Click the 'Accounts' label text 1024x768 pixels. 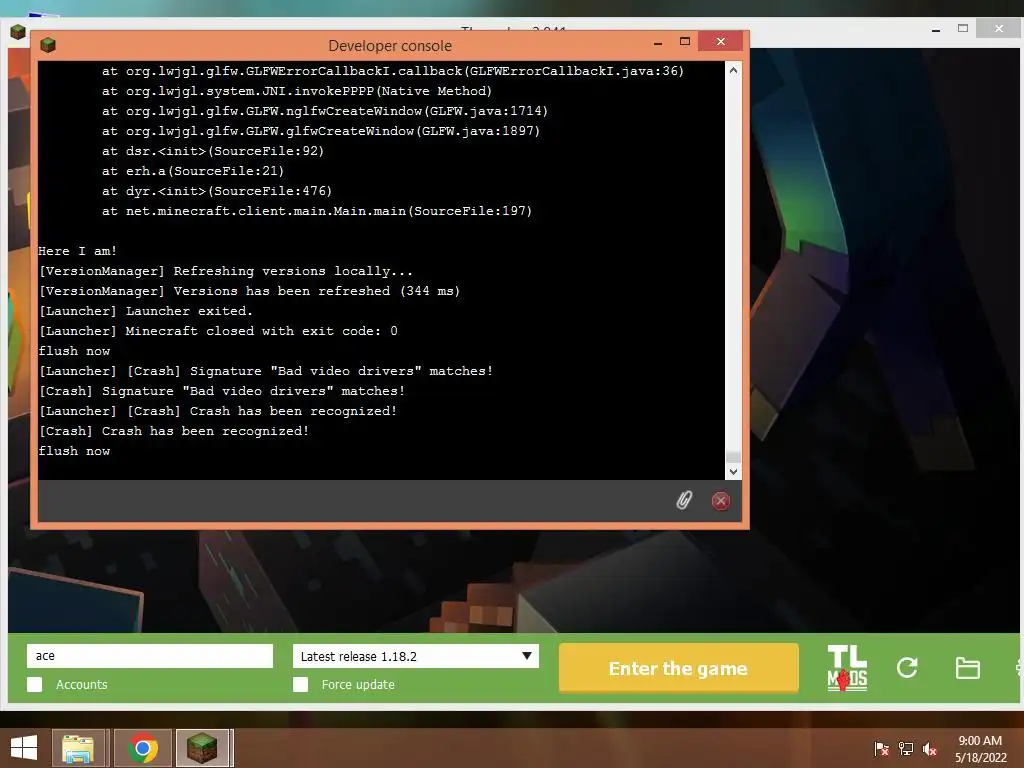click(x=82, y=684)
